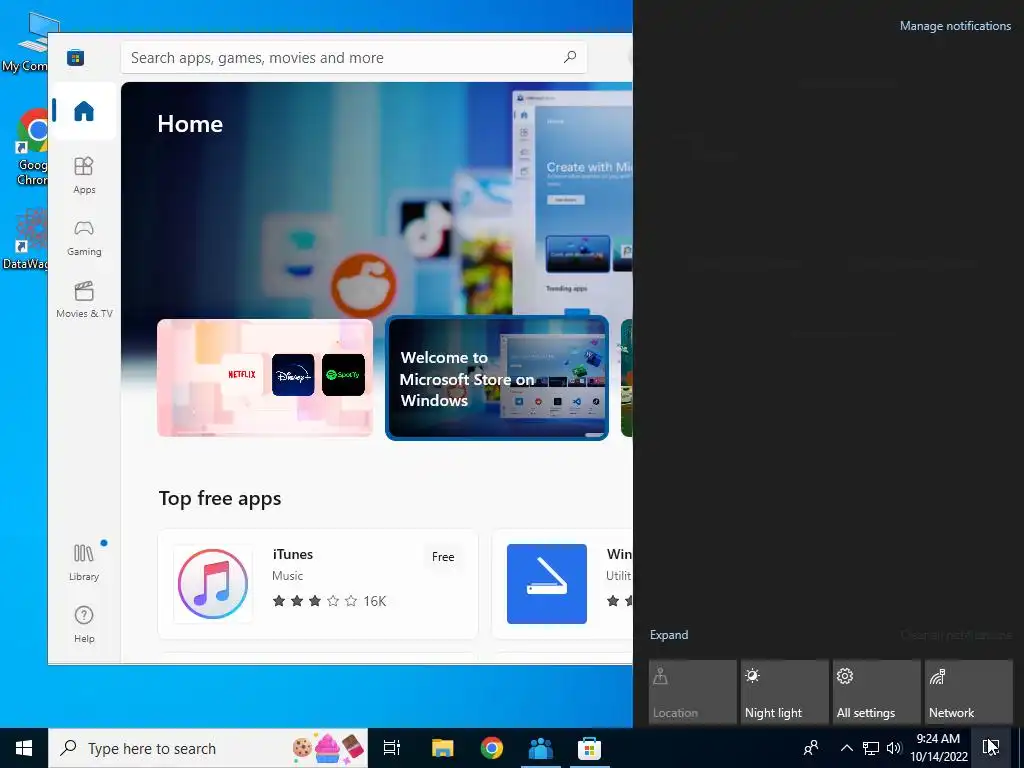Open the iTunes app listing
The image size is (1024, 768).
318,584
